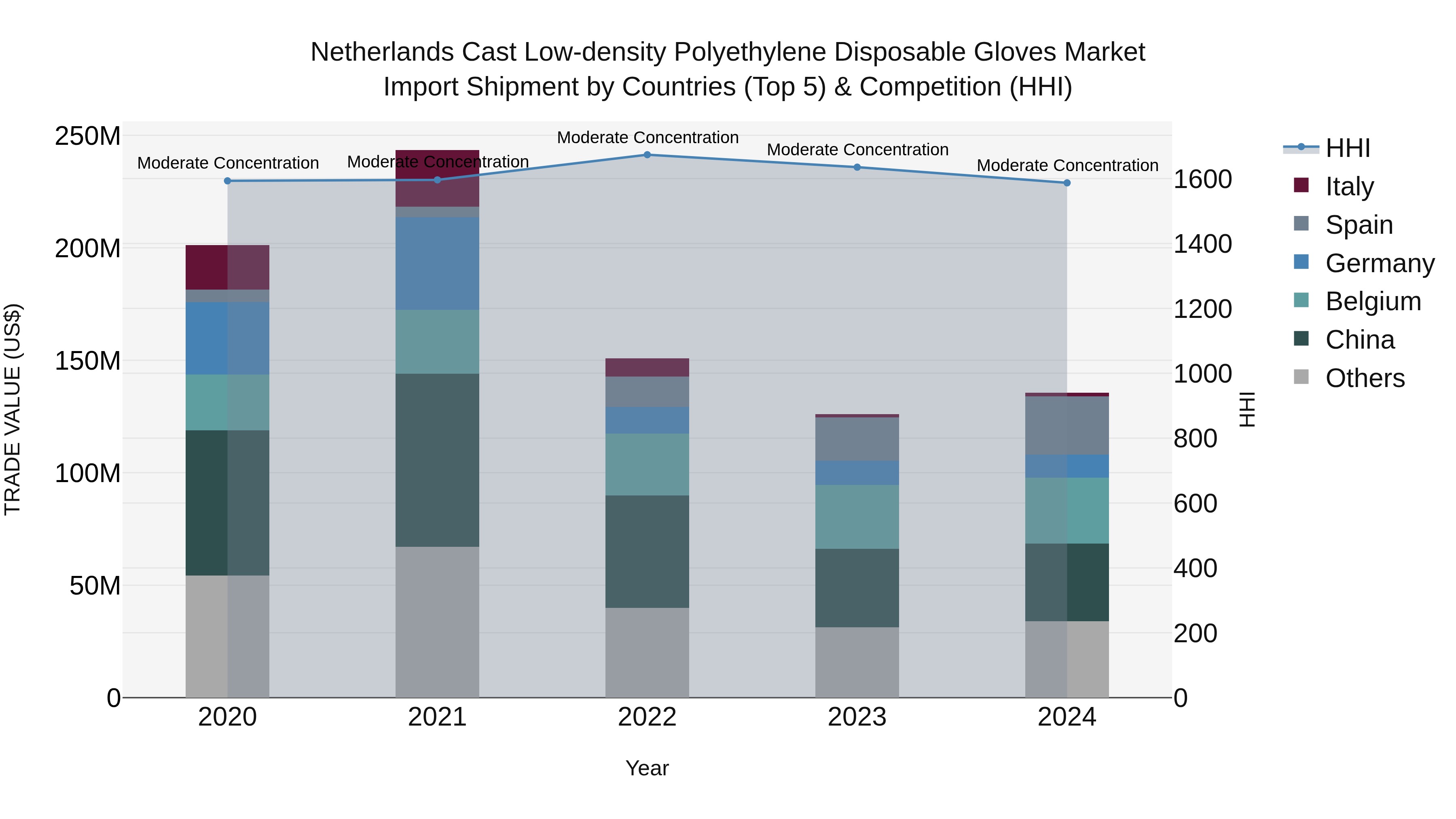Toggle the Spain legend entry

pos(1343,225)
